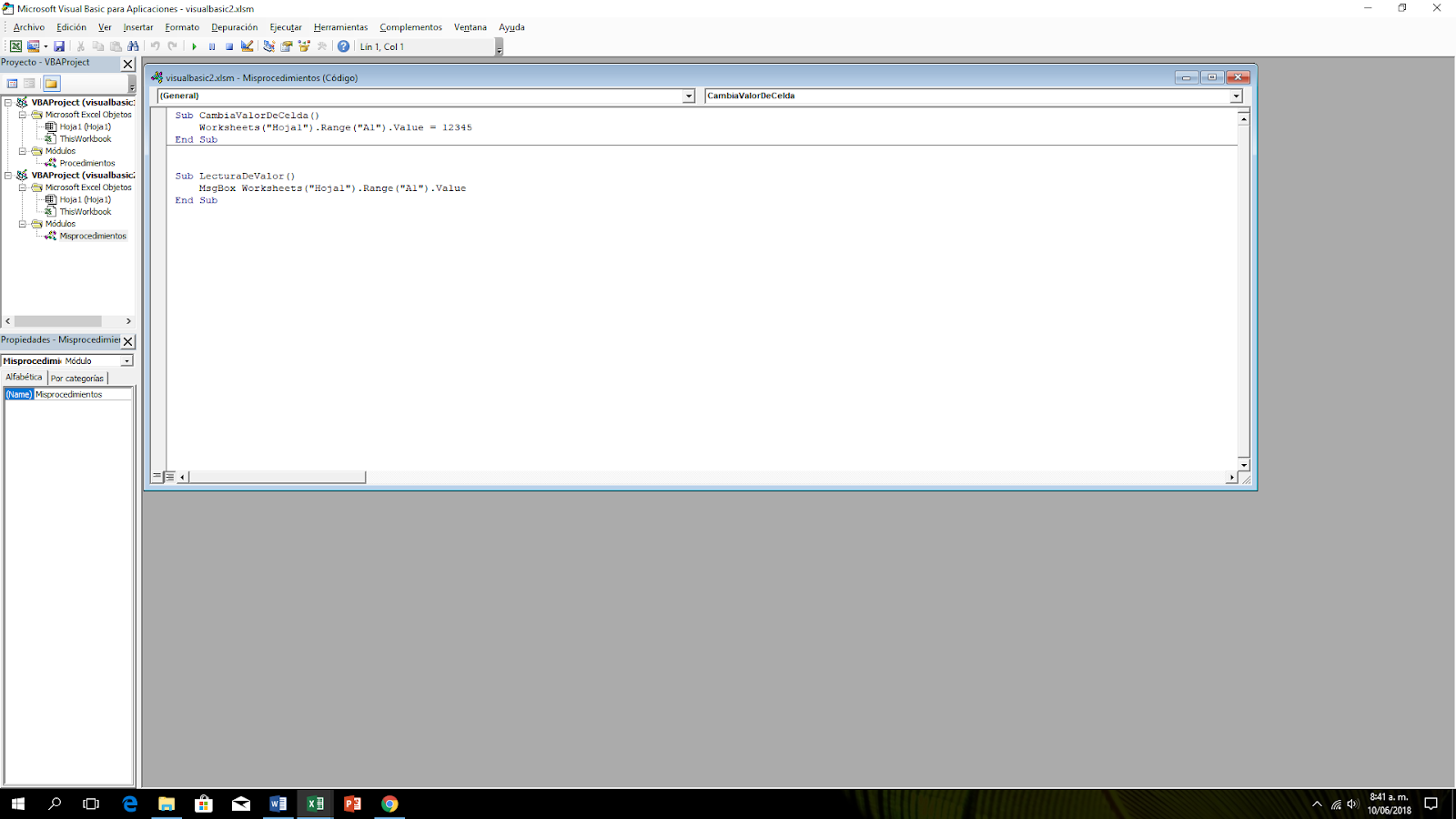Run the current procedure with Run Sub button
Screen dimensions: 1456x819
coord(194,46)
